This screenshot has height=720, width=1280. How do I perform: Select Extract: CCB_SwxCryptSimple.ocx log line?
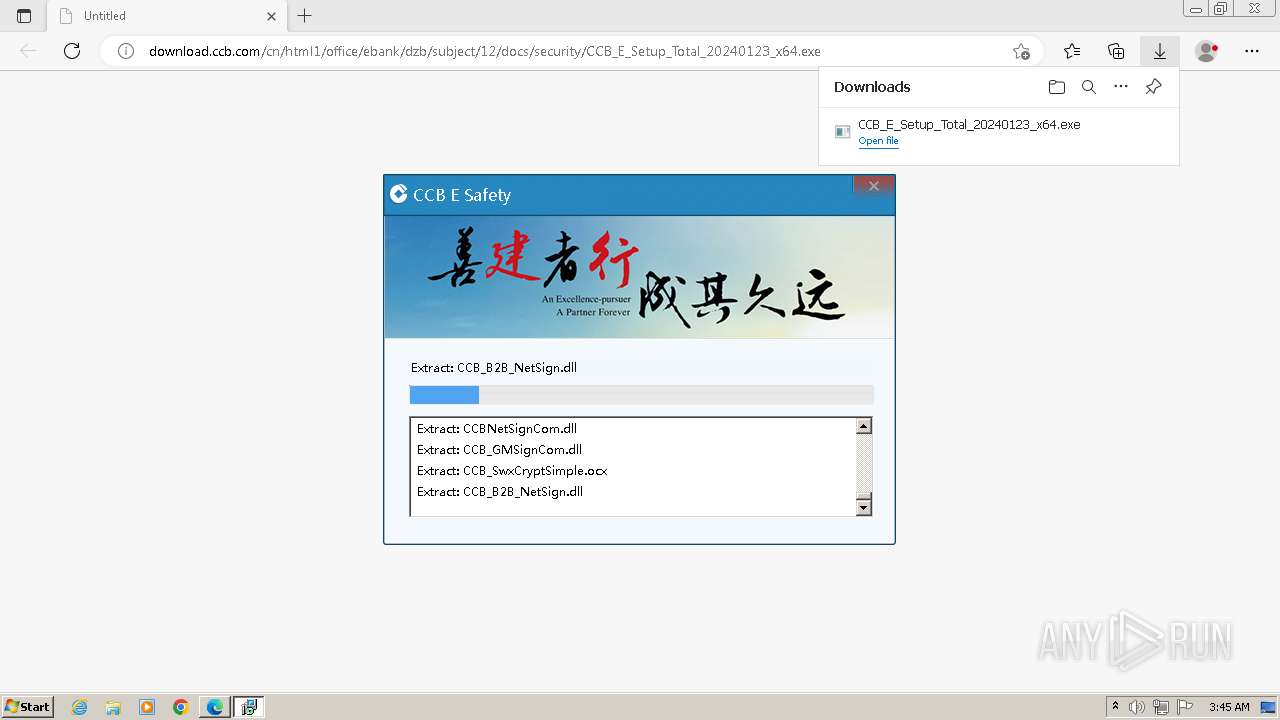(x=512, y=471)
